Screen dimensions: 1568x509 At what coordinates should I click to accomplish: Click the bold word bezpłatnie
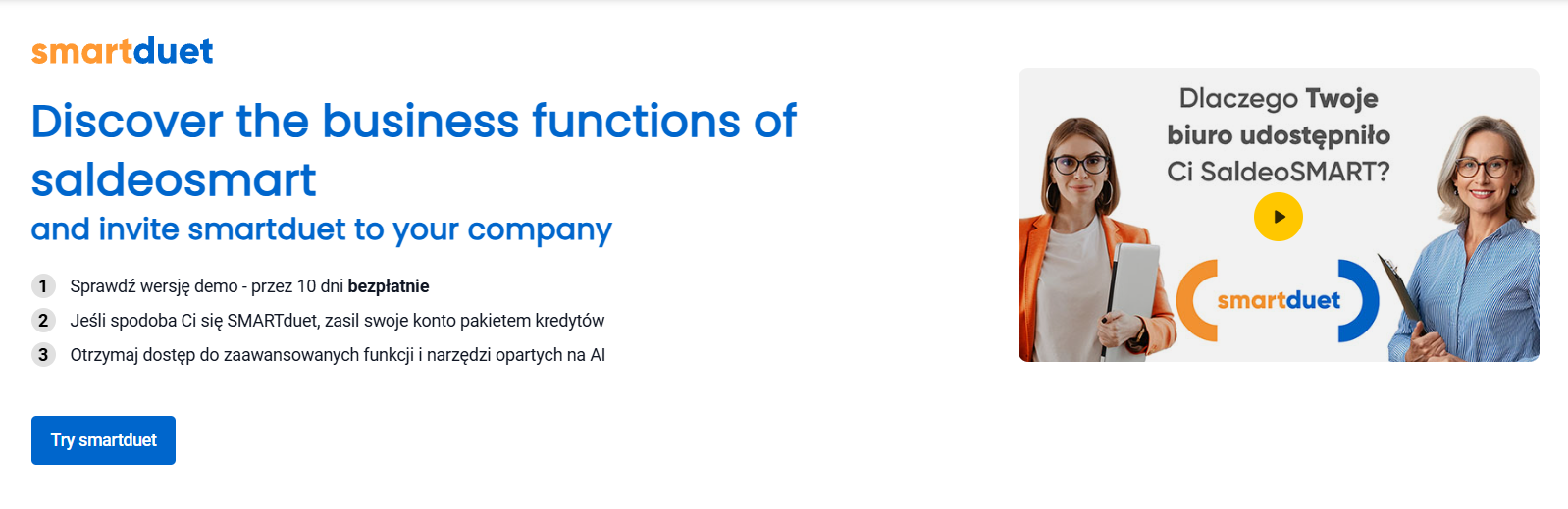[x=389, y=286]
